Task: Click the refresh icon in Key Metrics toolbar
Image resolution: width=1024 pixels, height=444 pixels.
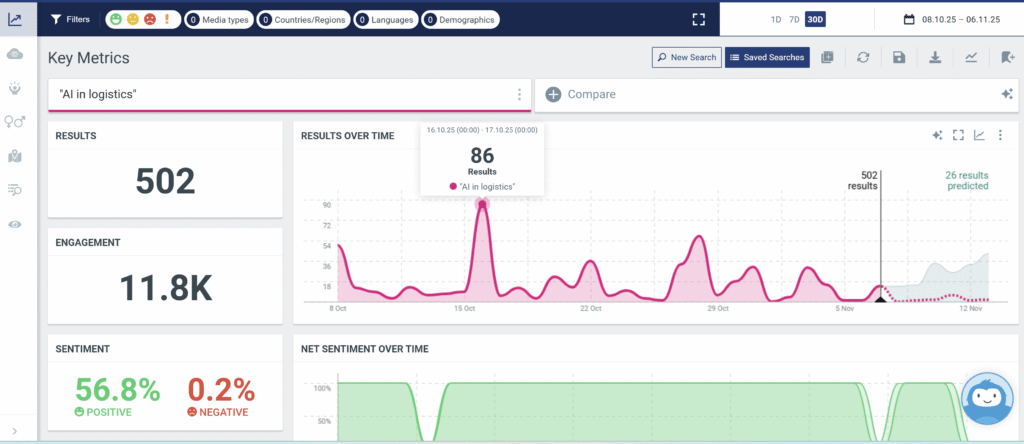Action: pos(863,58)
